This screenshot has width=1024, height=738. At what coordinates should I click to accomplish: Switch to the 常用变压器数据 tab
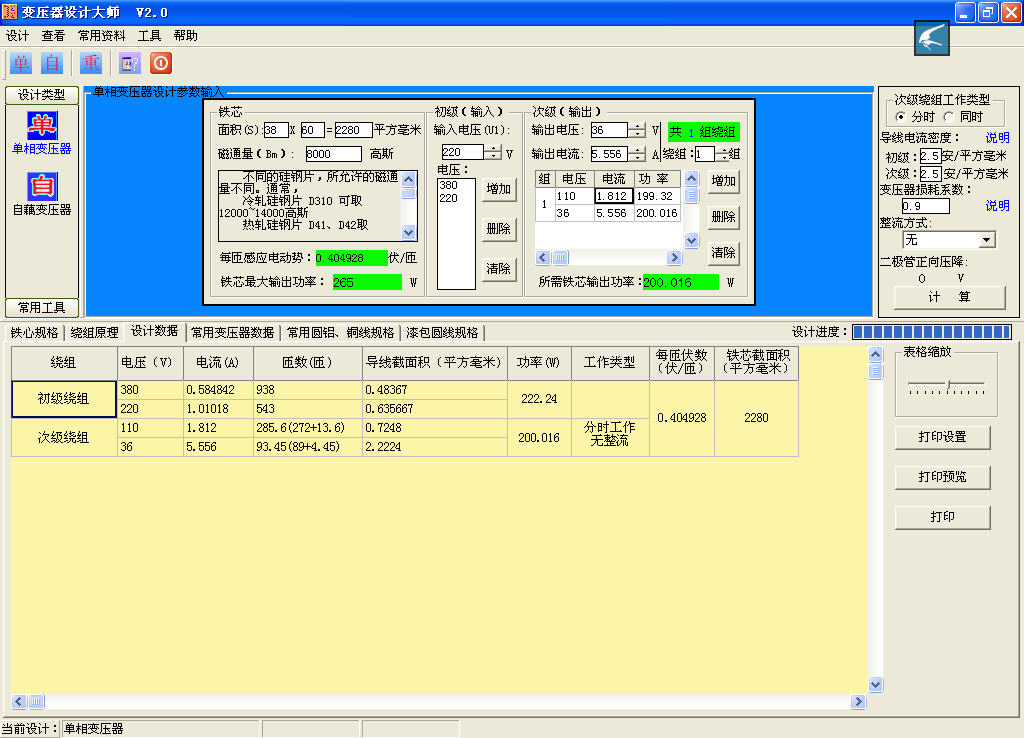click(232, 332)
